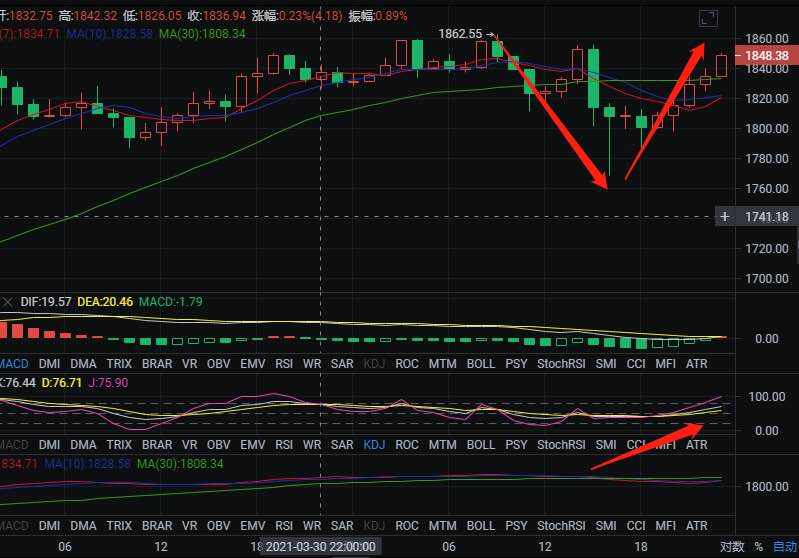The height and width of the screenshot is (558, 799).
Task: Open MTM in the MACD panel's tab row
Action: click(x=442, y=364)
